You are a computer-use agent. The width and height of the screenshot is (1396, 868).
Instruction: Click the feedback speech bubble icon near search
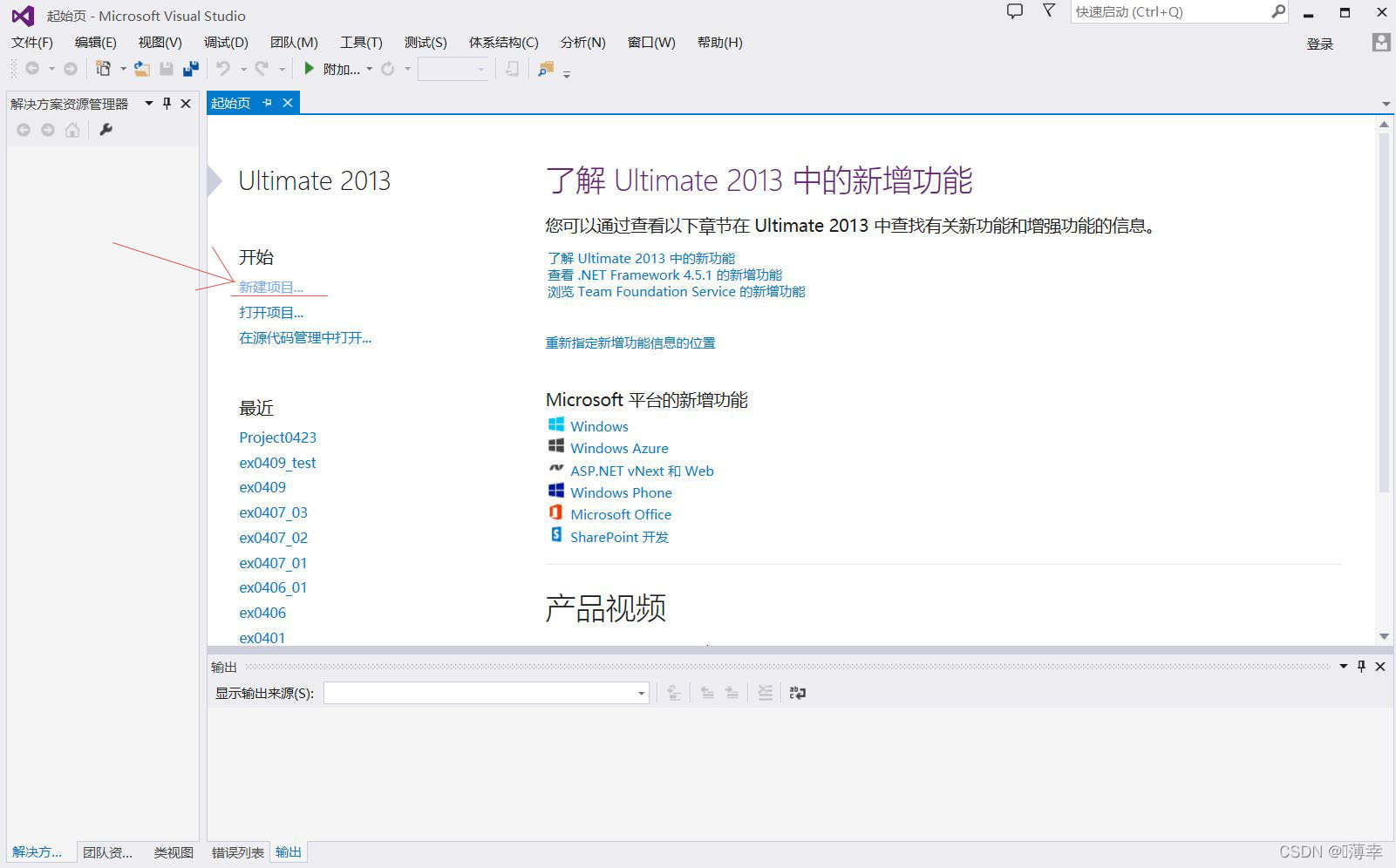[1012, 11]
